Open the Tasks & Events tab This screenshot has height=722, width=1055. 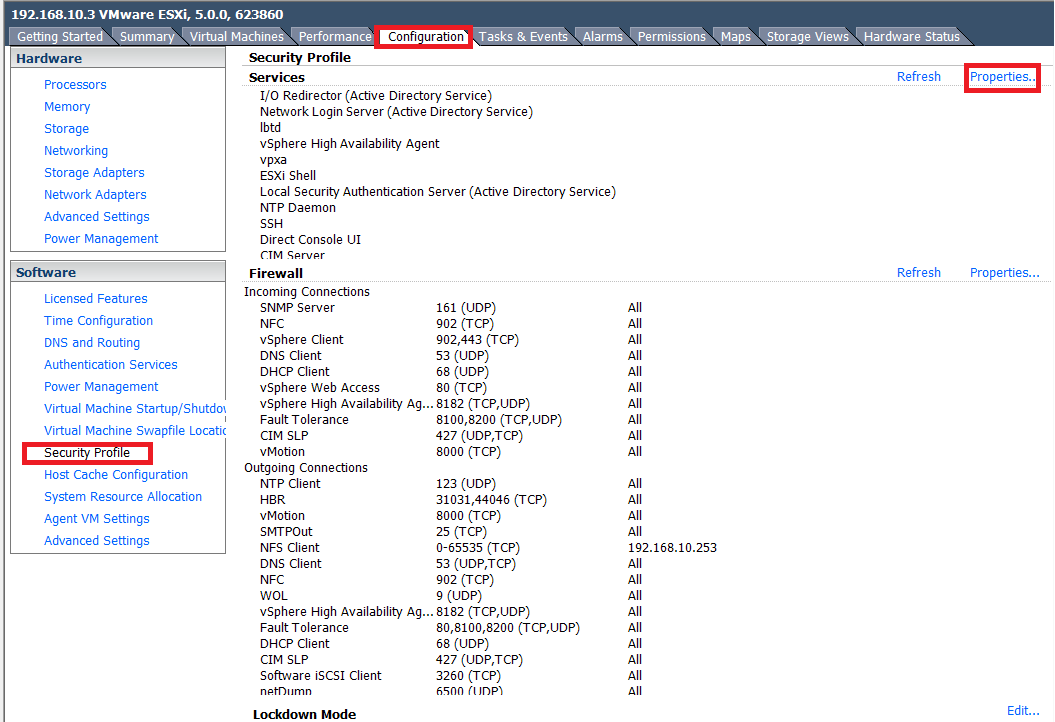(523, 36)
